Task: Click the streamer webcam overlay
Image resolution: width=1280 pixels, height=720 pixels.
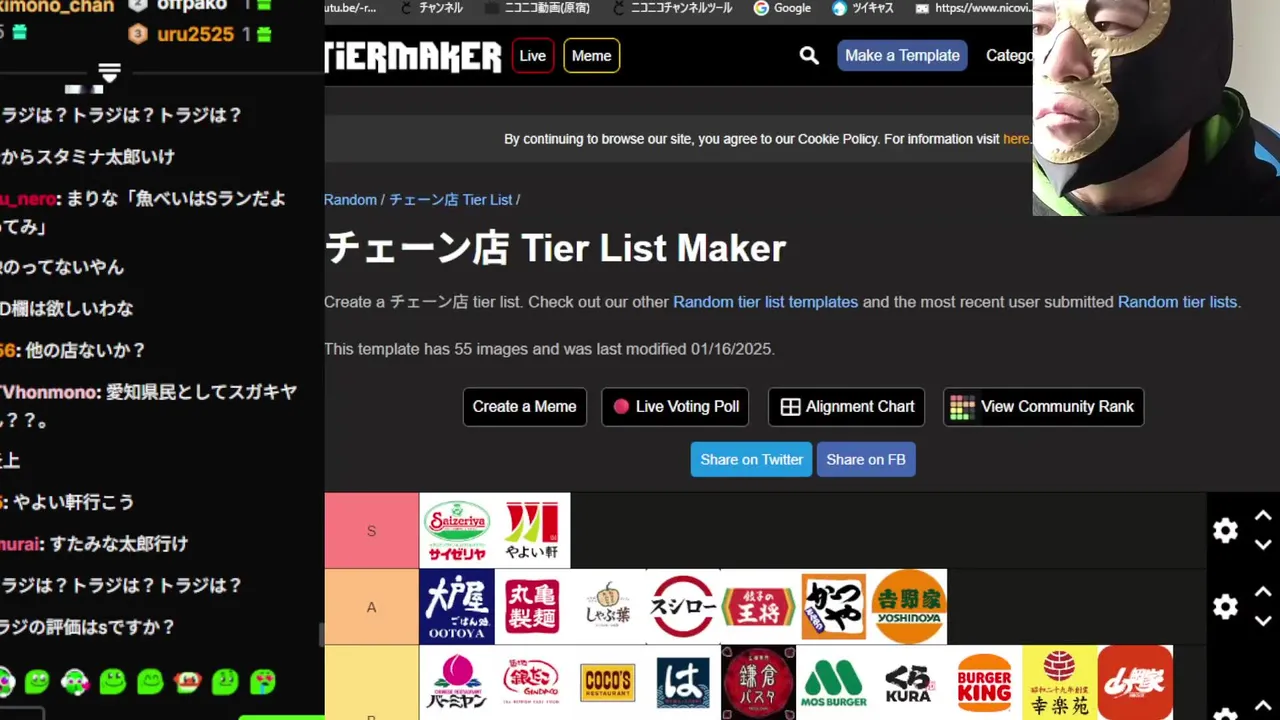Action: pyautogui.click(x=1156, y=108)
